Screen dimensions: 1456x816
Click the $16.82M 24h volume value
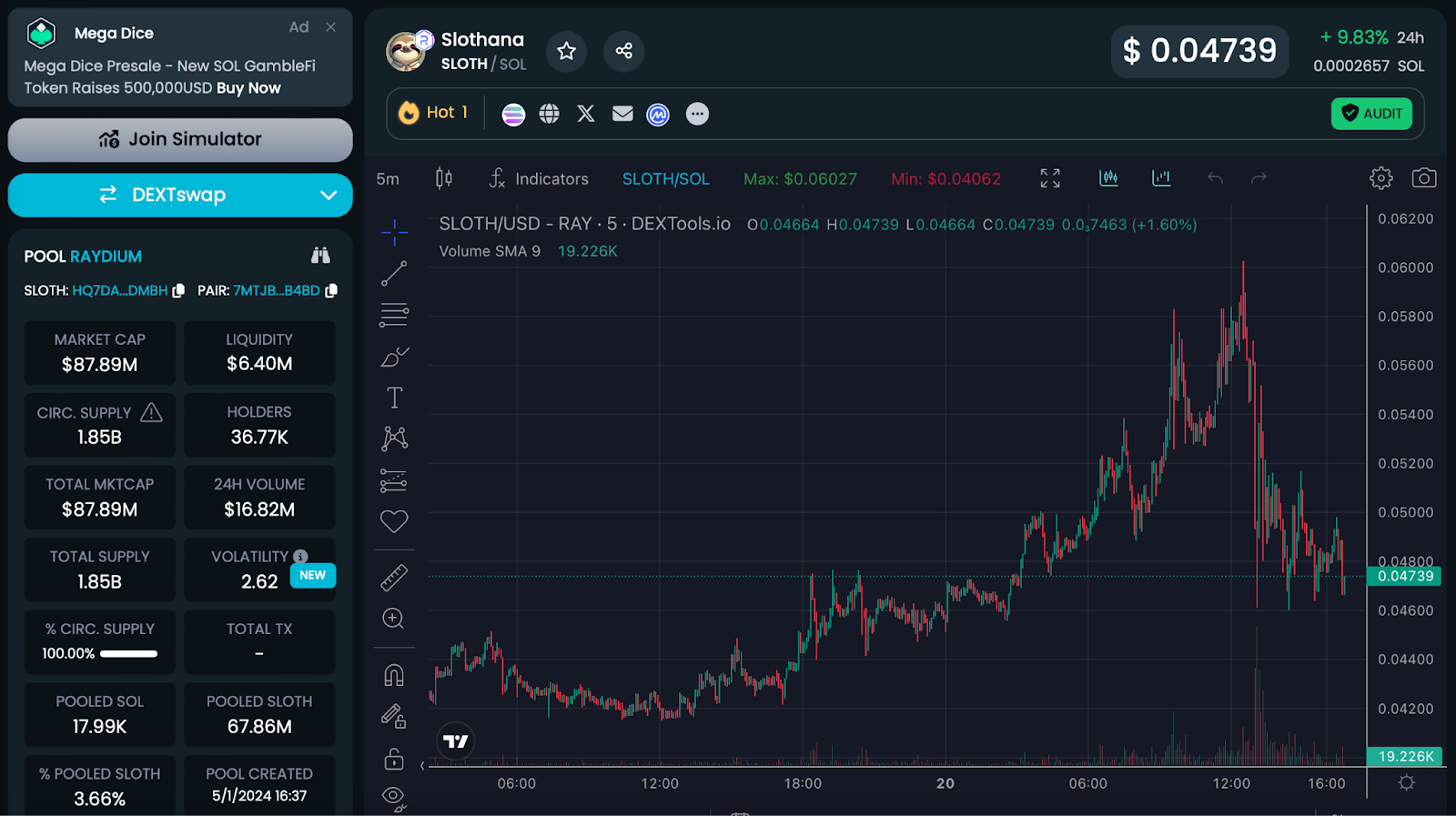click(259, 509)
